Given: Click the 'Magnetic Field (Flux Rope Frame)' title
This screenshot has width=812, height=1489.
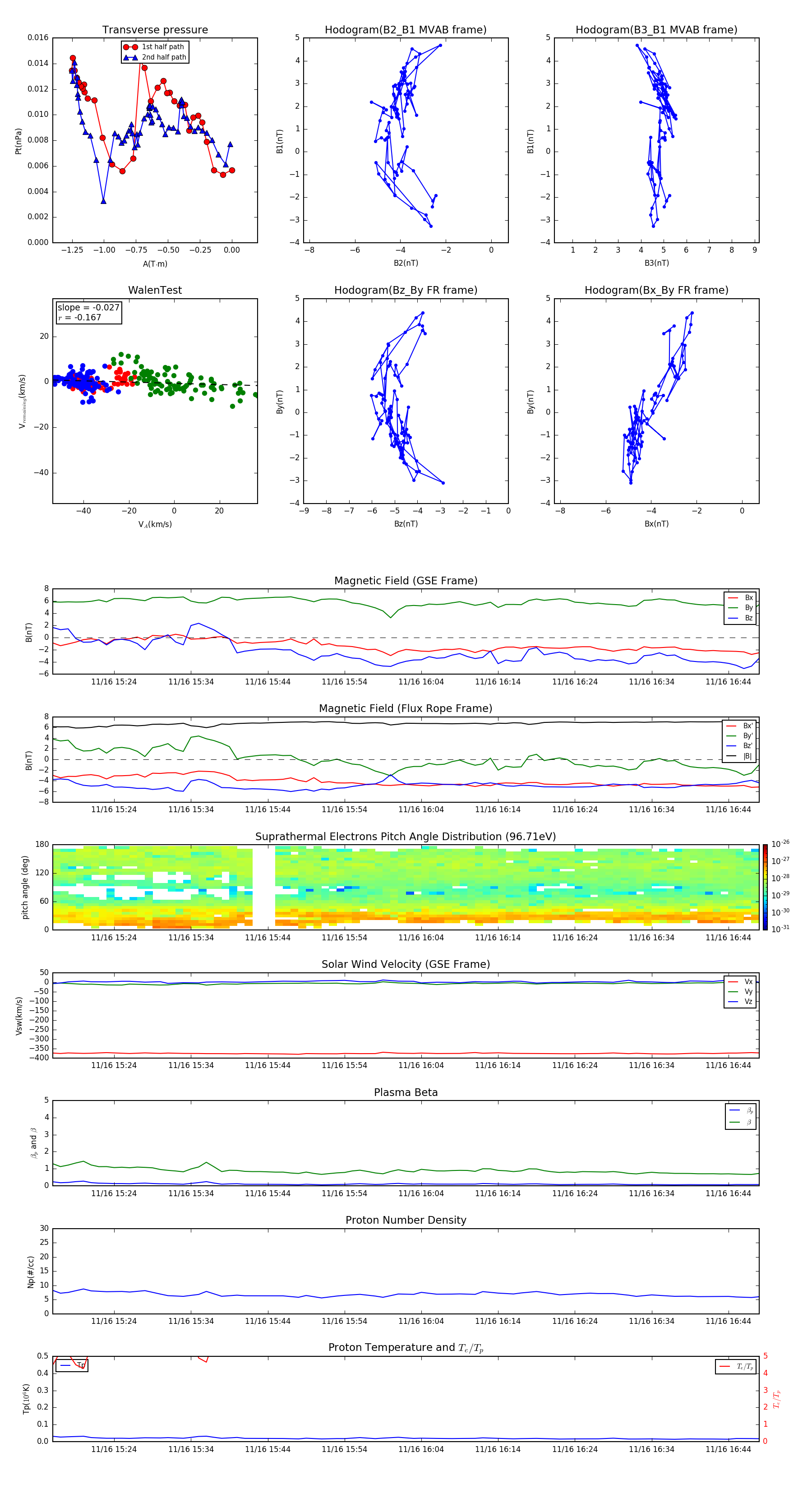Looking at the screenshot, I should tap(406, 709).
